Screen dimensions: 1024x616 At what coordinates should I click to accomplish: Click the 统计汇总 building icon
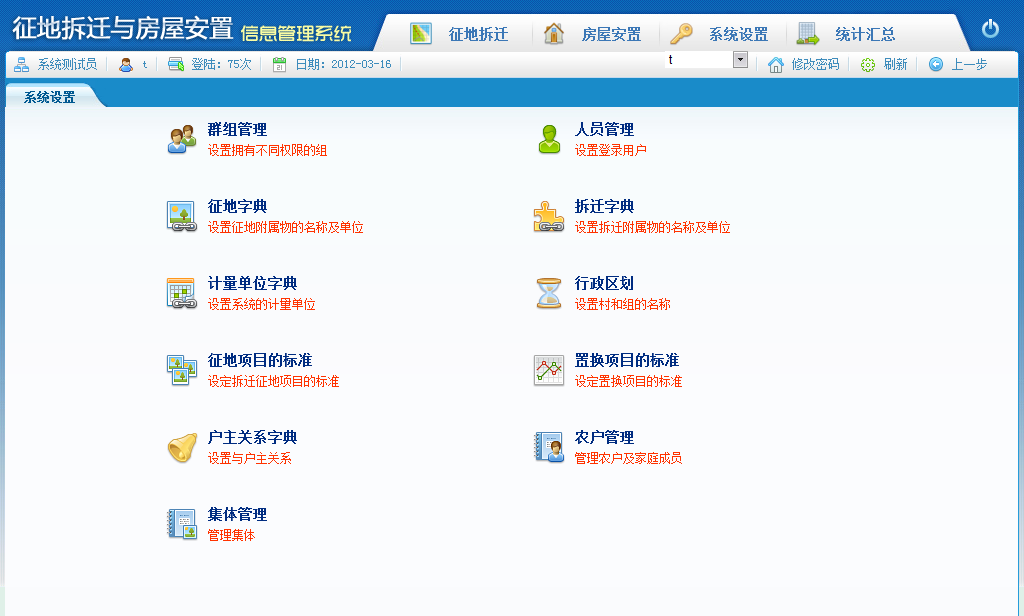pos(808,33)
